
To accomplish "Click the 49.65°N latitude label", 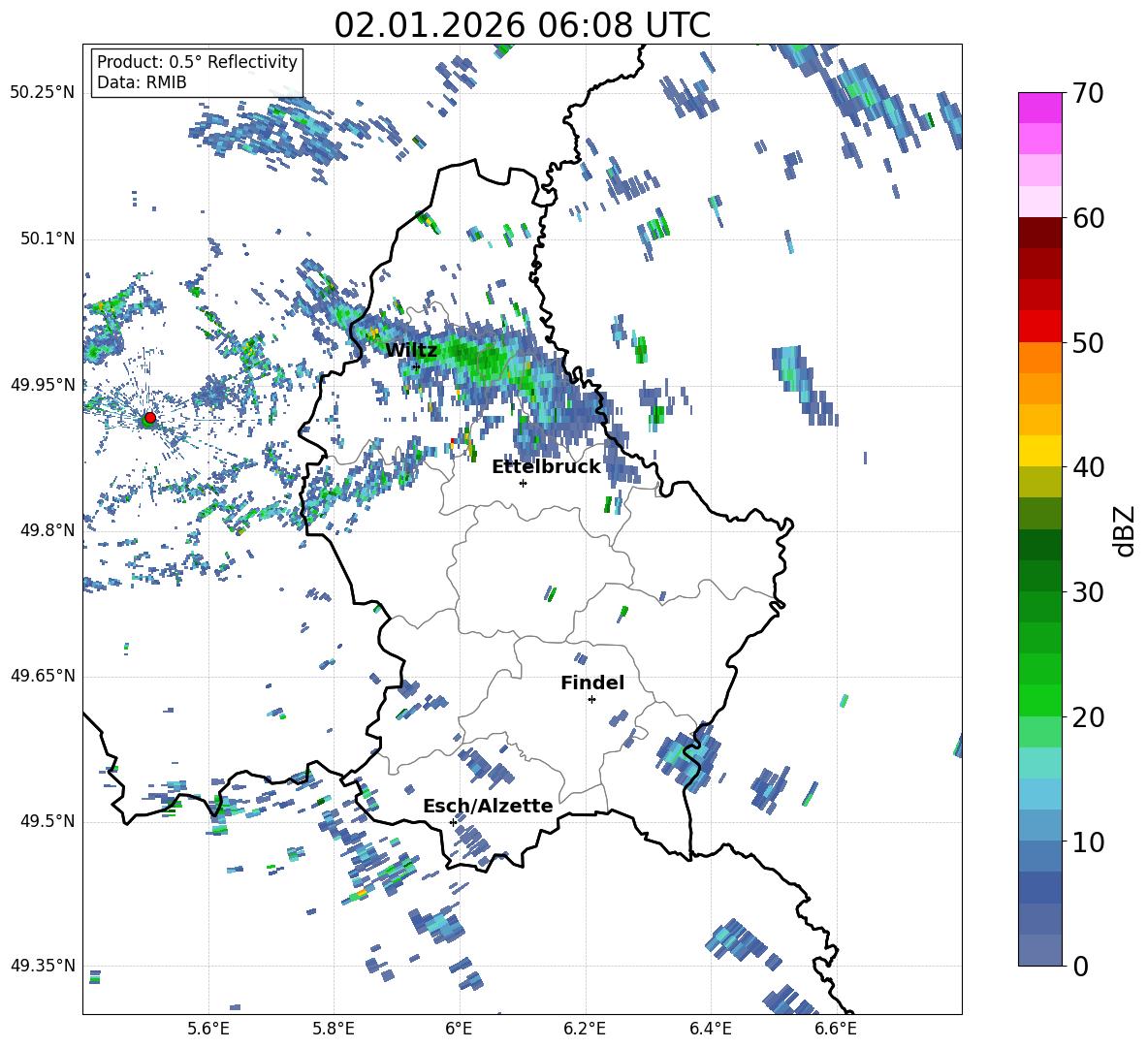I will (43, 676).
